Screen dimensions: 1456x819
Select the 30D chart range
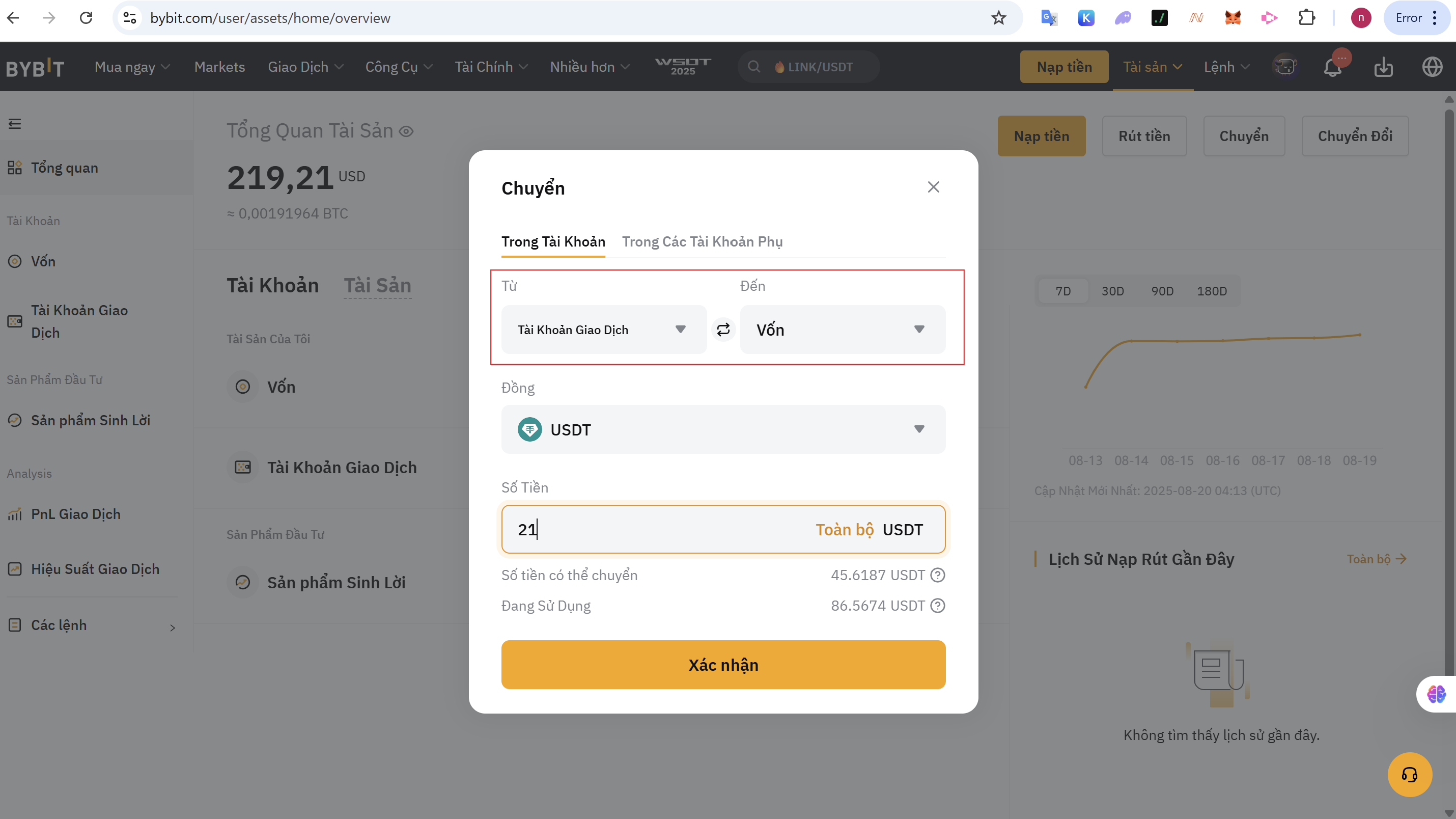point(1112,291)
